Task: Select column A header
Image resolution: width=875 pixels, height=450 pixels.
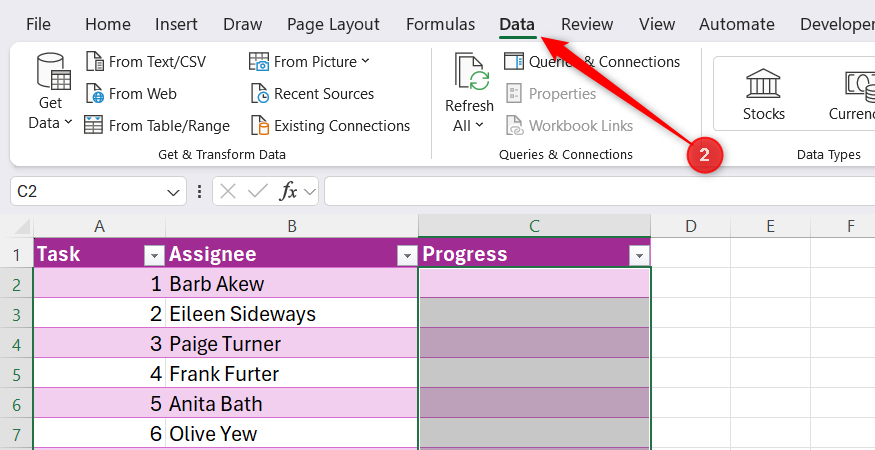Action: [x=99, y=226]
